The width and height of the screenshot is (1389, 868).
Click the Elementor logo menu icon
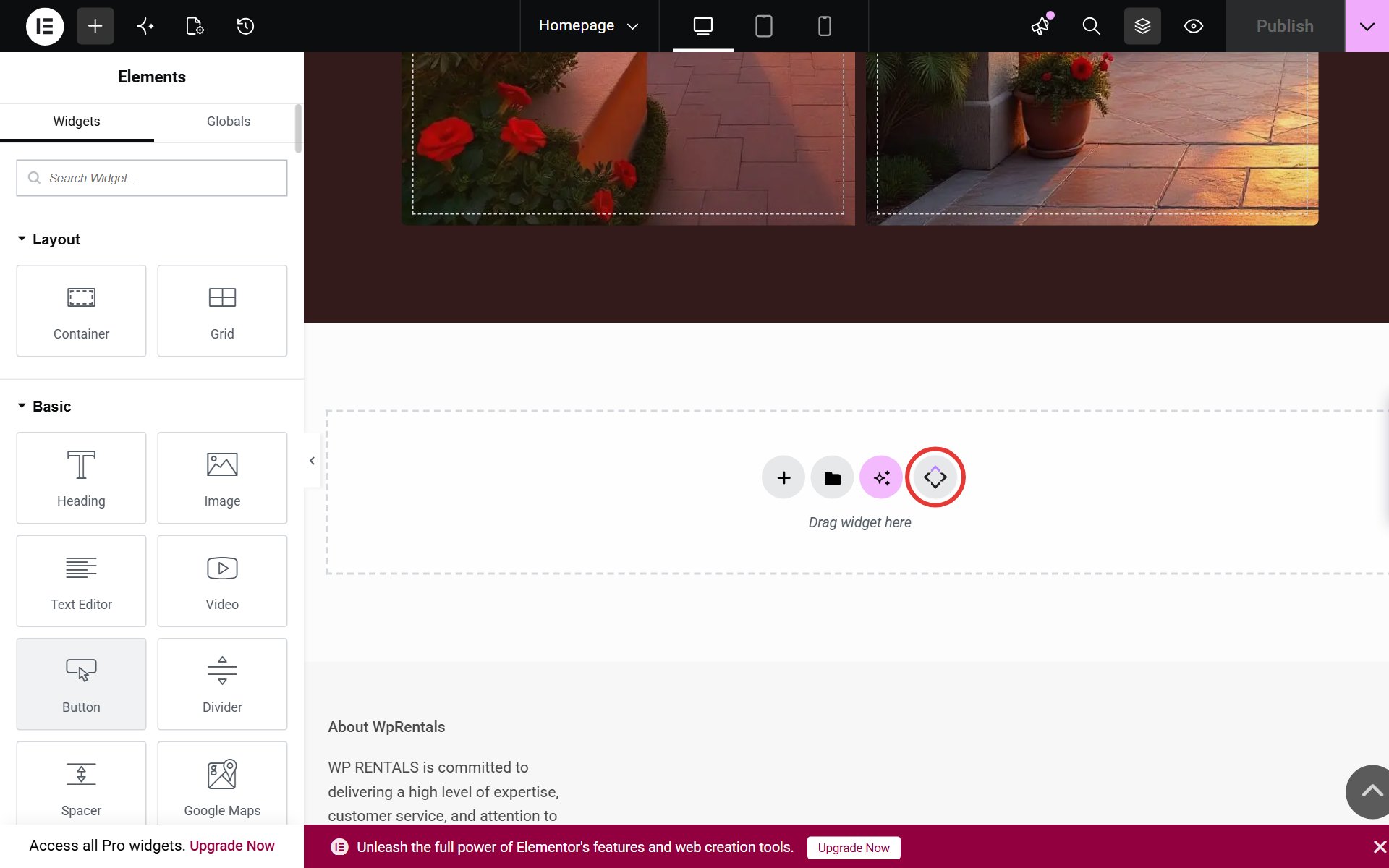(x=45, y=26)
